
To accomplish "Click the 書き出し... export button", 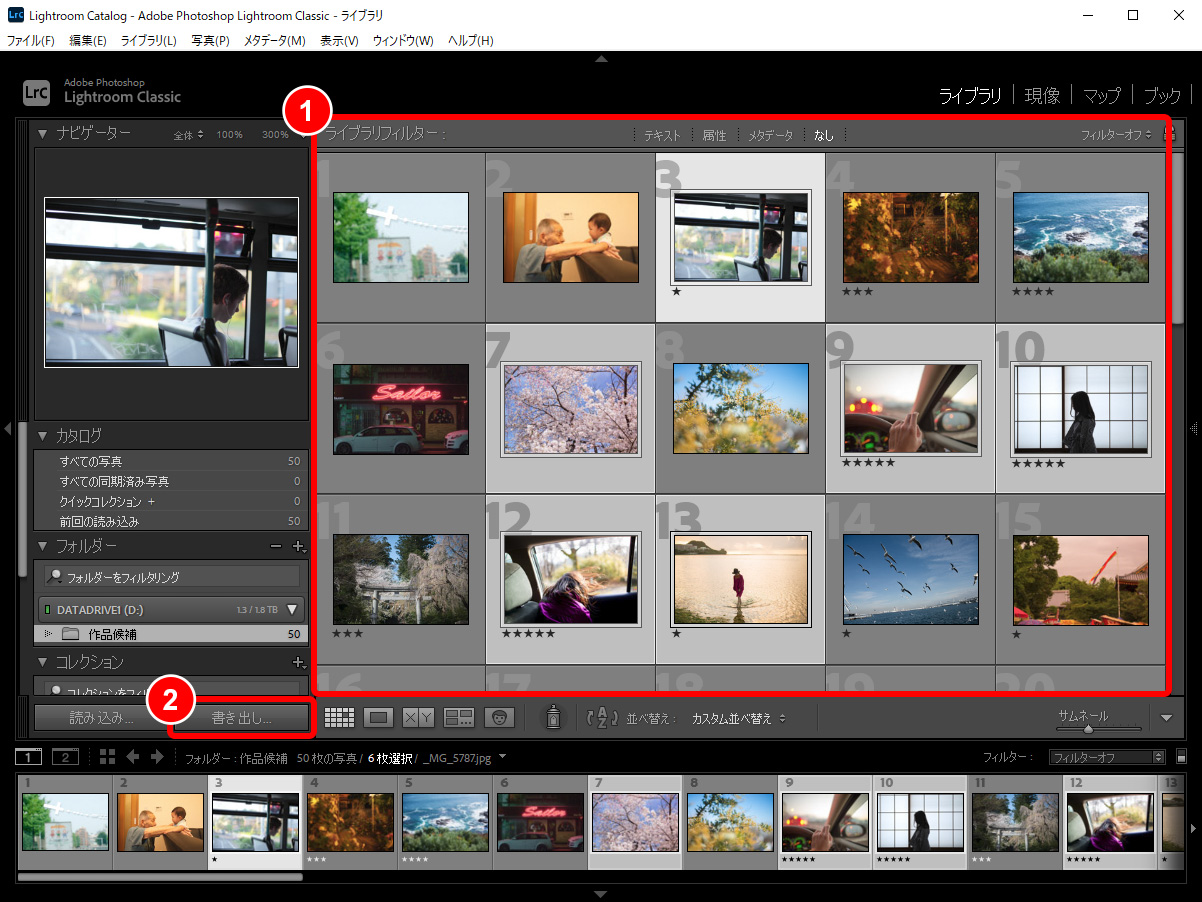I will click(x=241, y=718).
